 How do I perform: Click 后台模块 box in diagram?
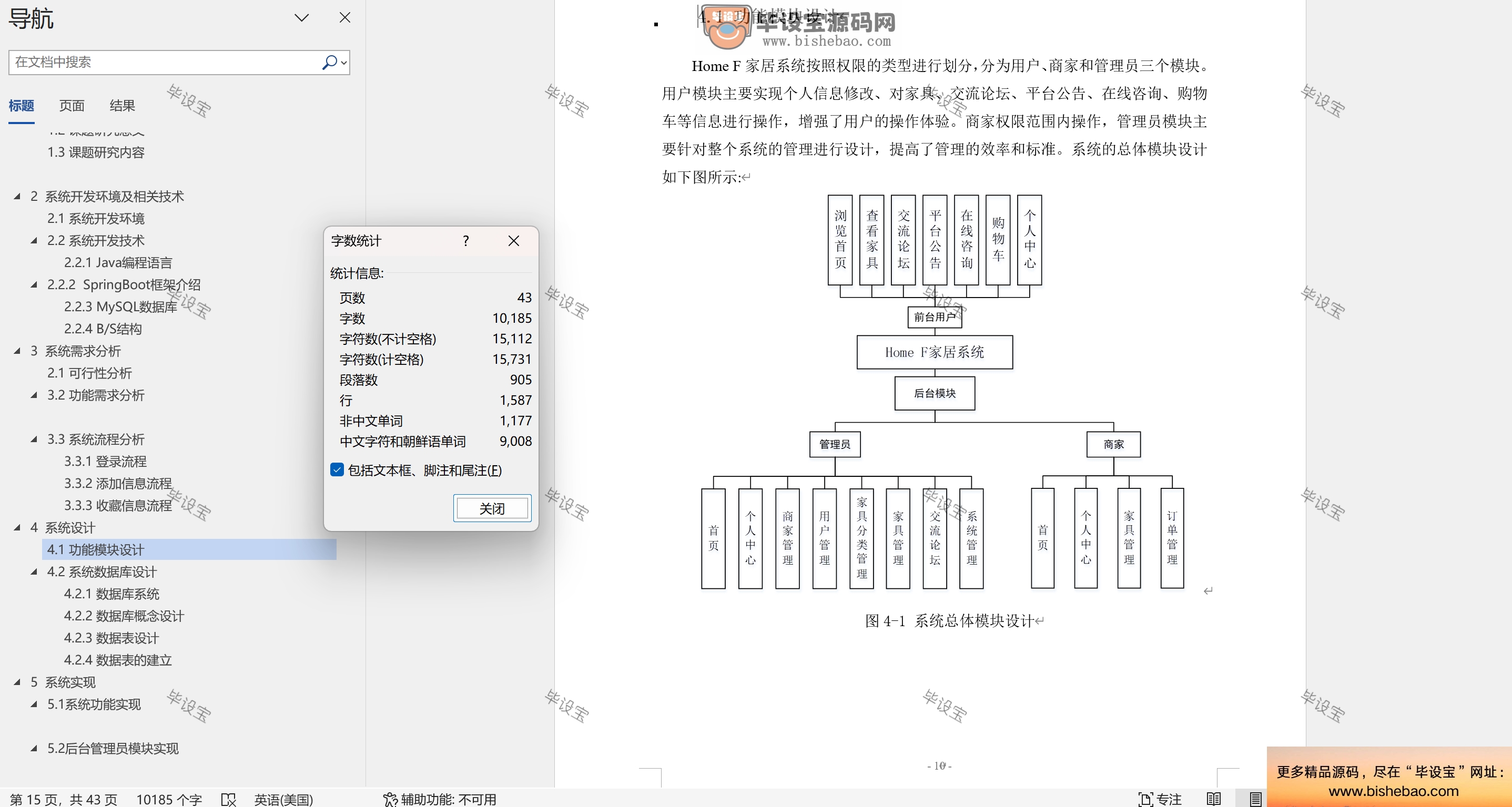[x=935, y=393]
